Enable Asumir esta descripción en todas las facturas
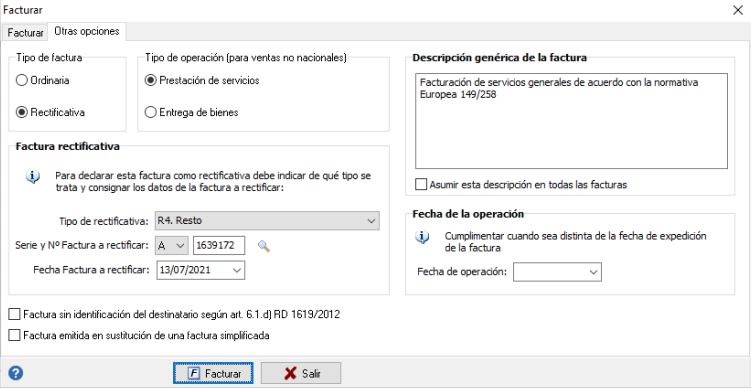 [x=521, y=184]
